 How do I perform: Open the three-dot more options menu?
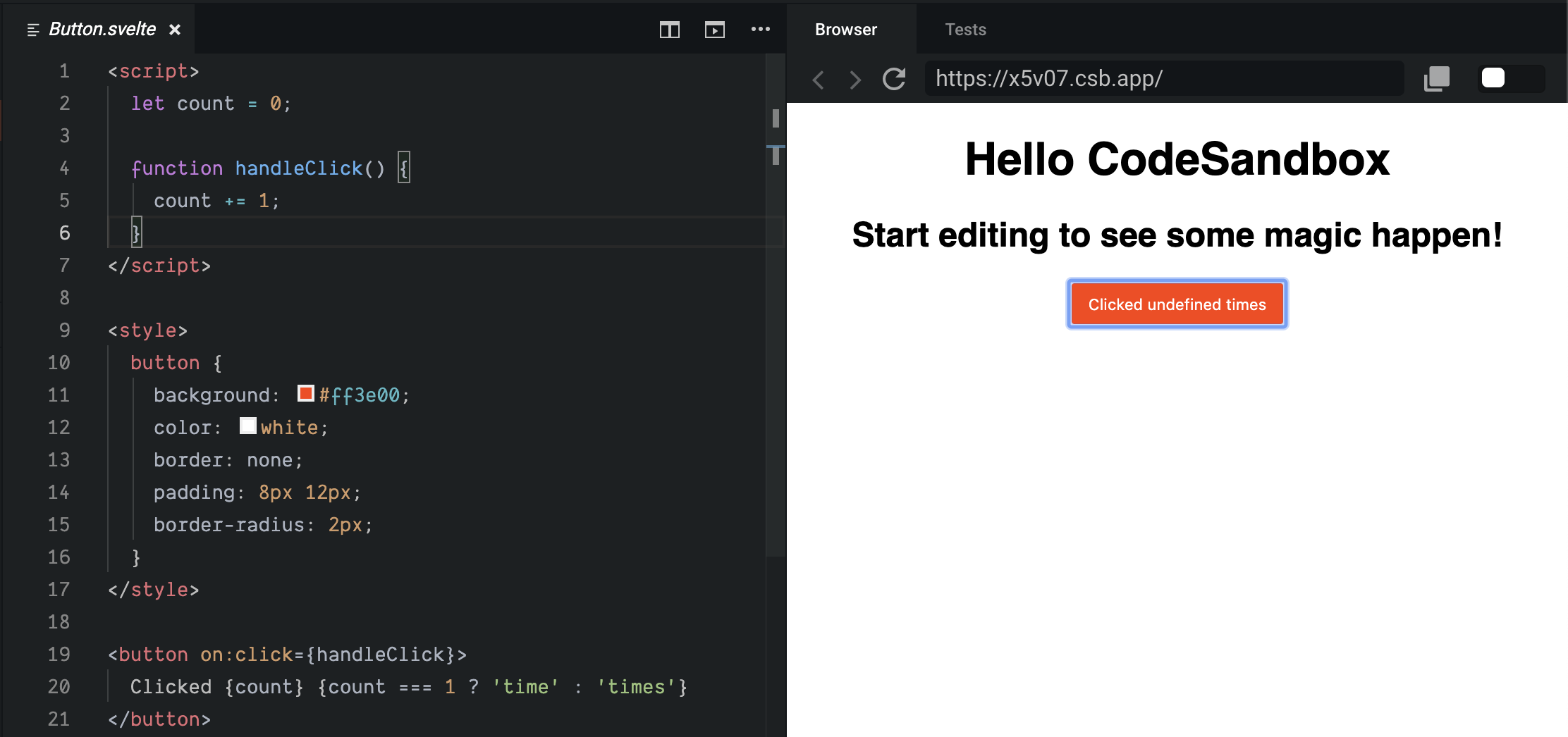point(760,29)
